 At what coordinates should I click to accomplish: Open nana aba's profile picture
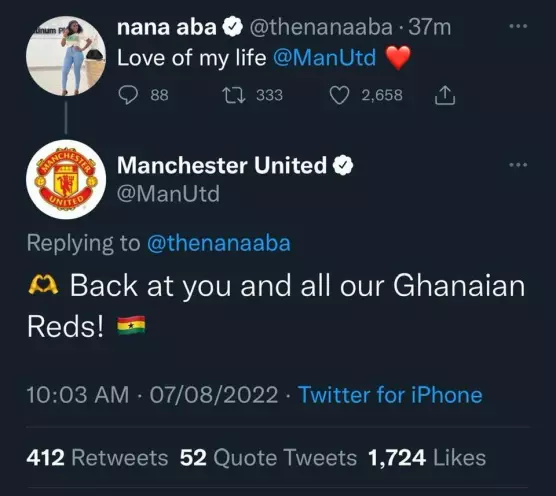66,56
